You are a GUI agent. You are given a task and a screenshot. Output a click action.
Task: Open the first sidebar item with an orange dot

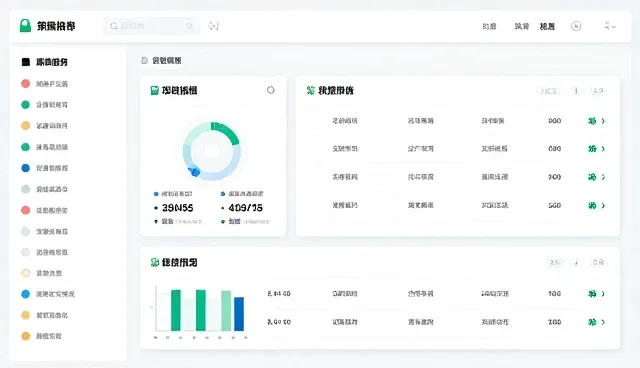[x=45, y=126]
